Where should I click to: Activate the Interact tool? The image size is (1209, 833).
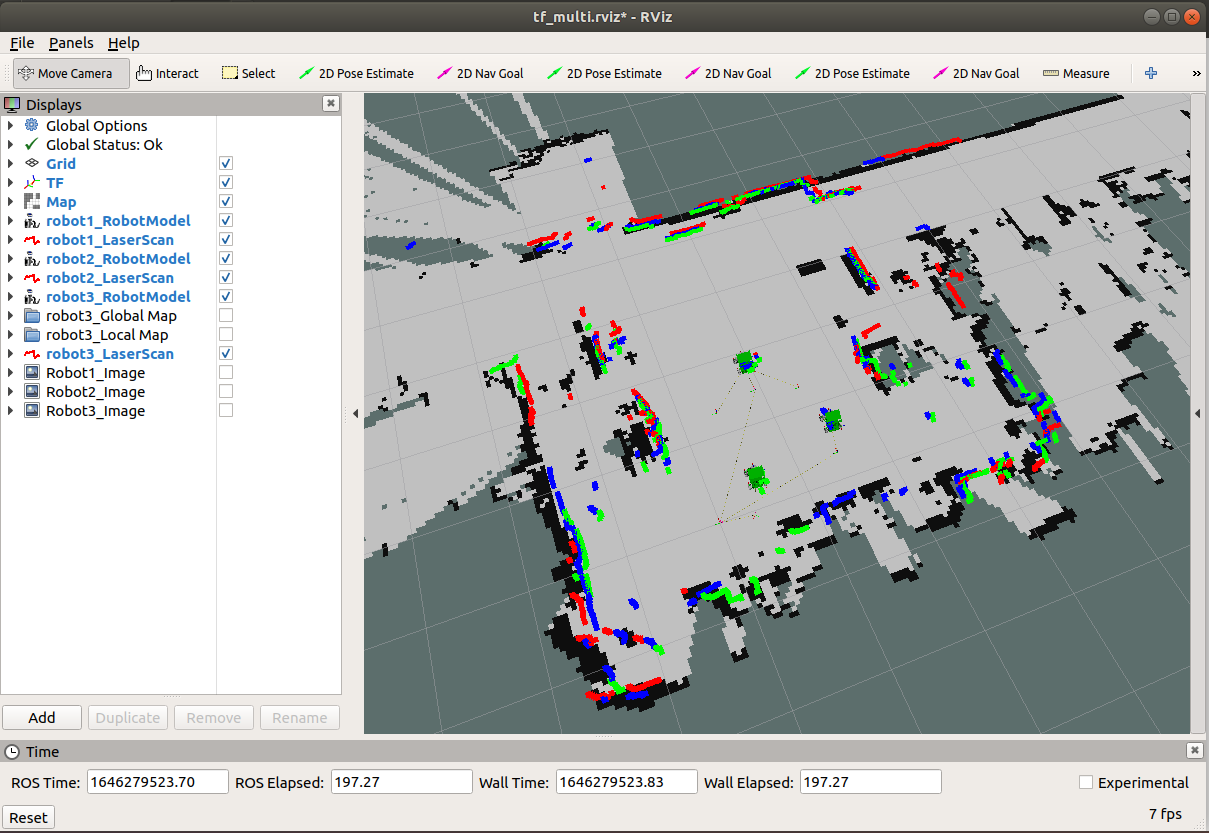[x=167, y=73]
